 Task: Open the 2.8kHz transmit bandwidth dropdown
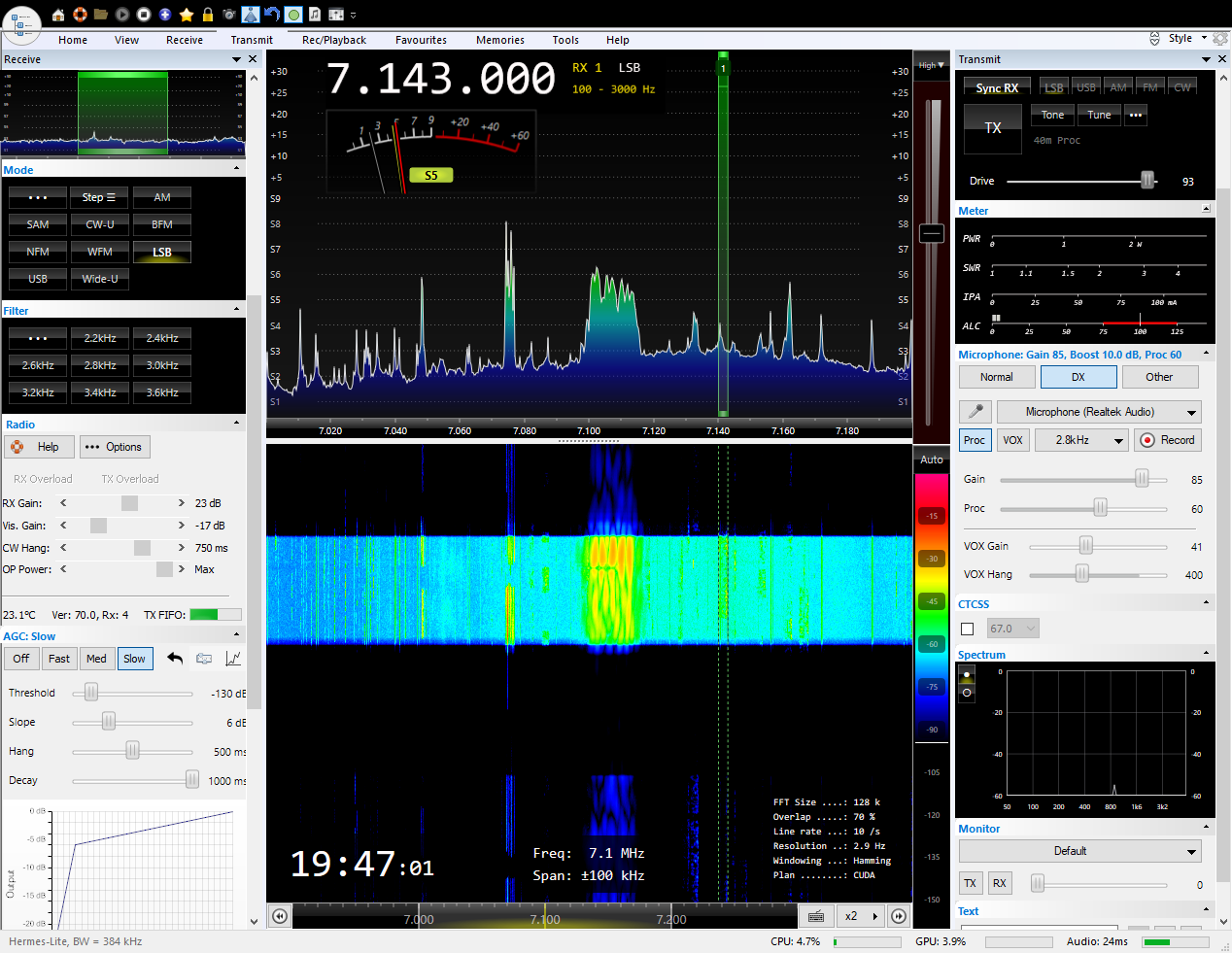[x=1079, y=440]
